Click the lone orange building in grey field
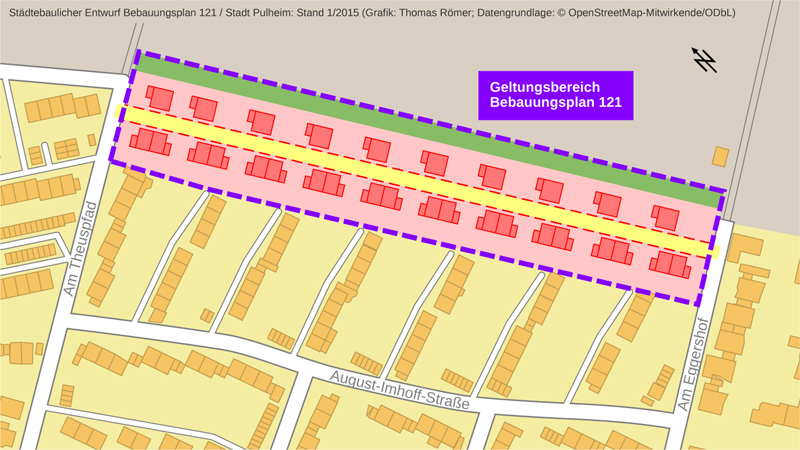Screen dimensions: 800x450 [720, 157]
